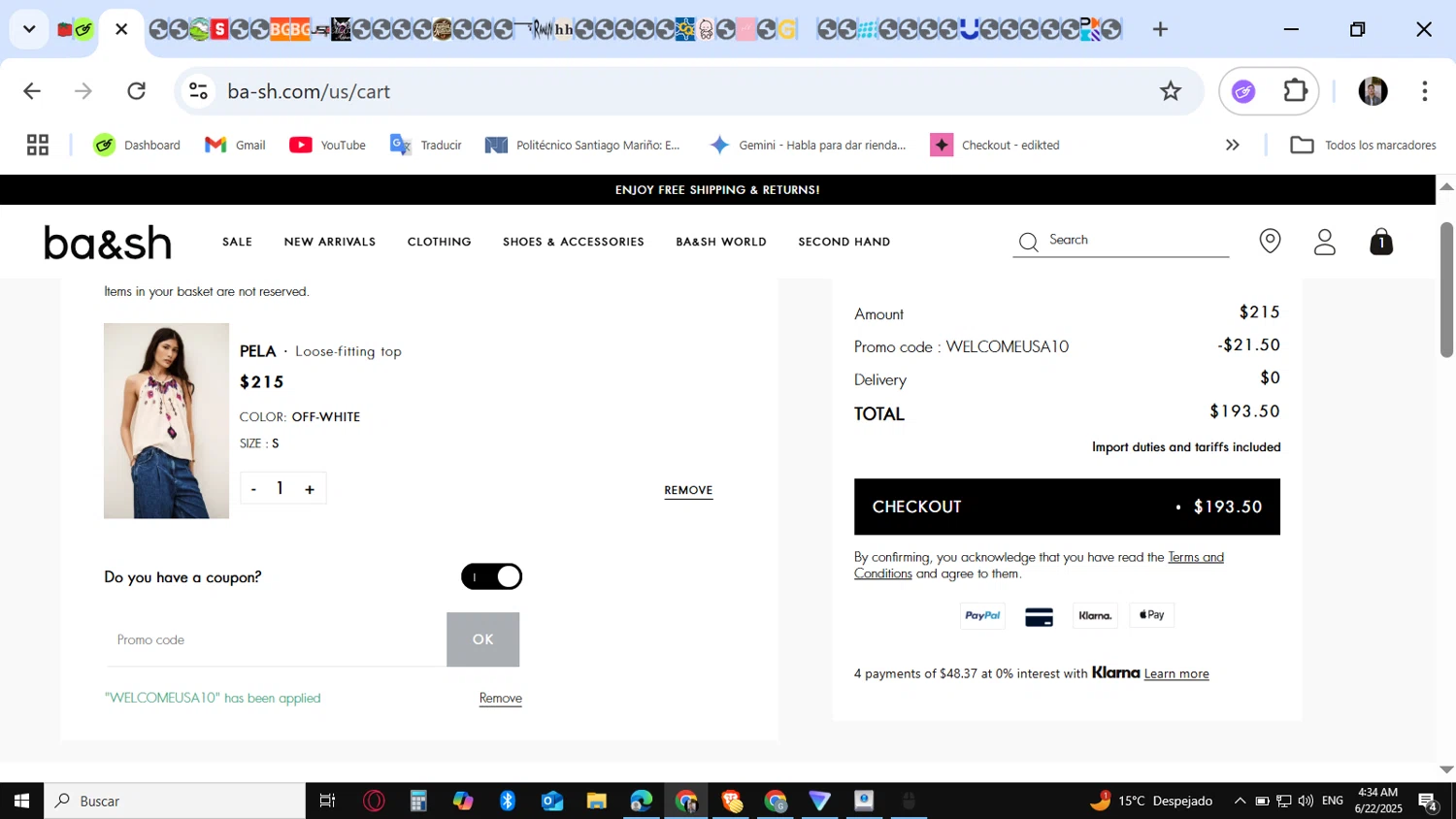Screen dimensions: 1456x819
Task: Increase PELA quantity with plus button
Action: click(x=310, y=489)
